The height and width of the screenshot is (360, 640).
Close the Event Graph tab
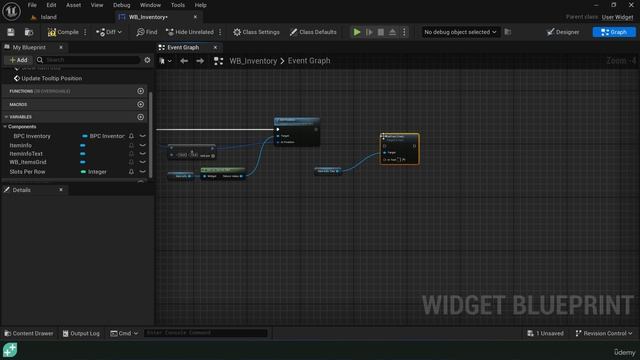215,47
